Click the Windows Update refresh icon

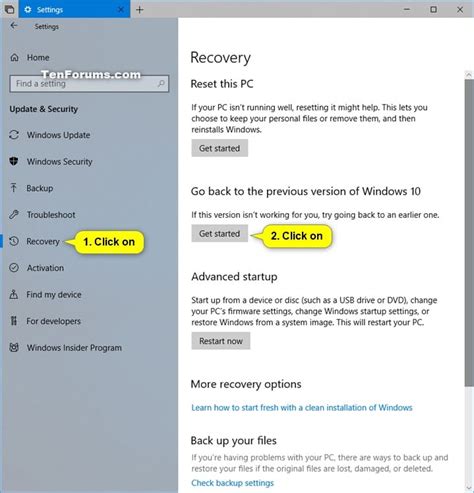(x=14, y=135)
